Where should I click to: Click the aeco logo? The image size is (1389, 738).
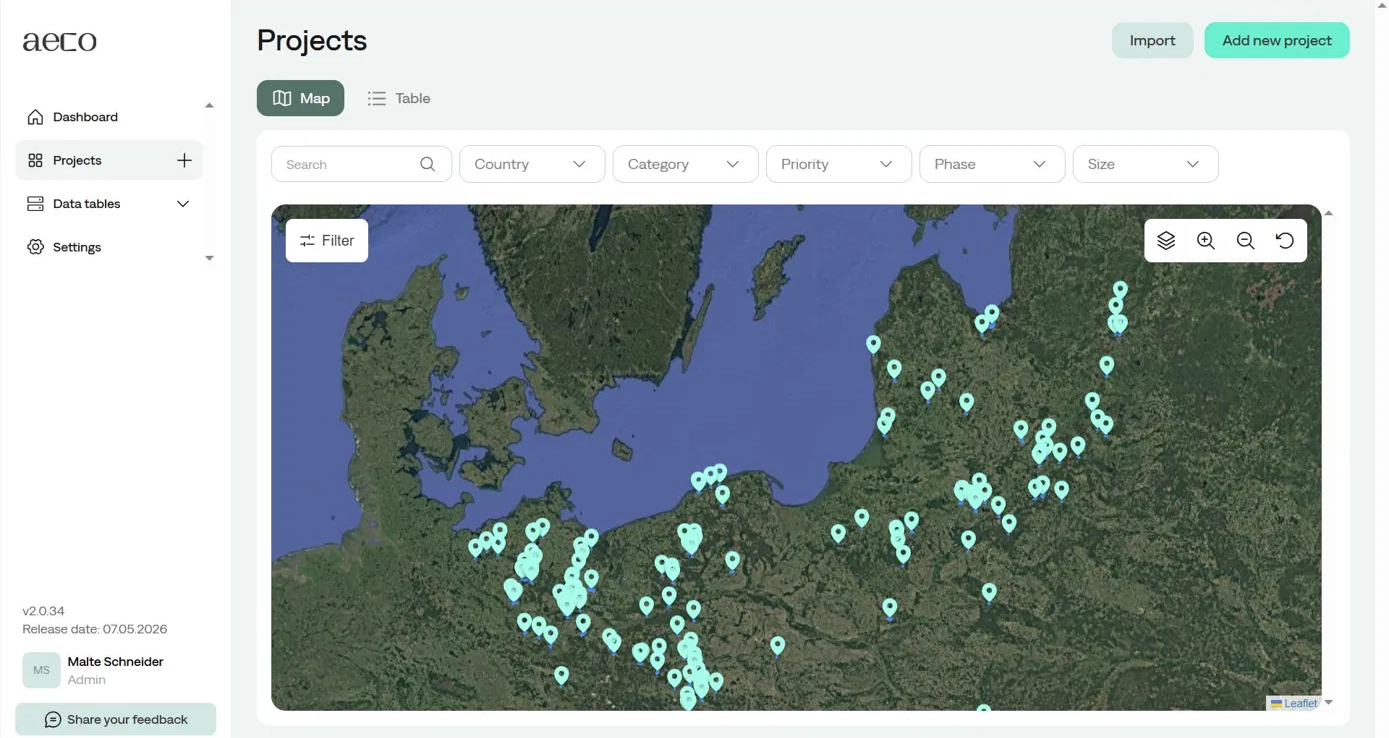[x=60, y=41]
